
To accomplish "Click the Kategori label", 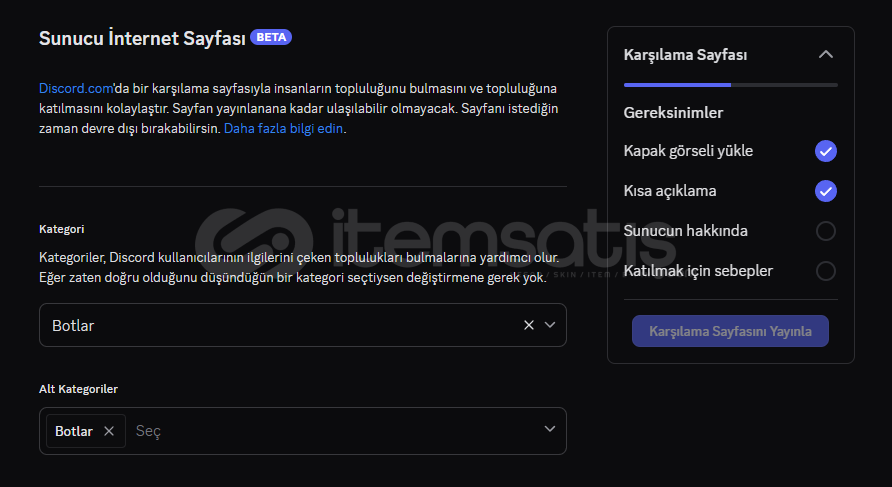I will pyautogui.click(x=61, y=229).
